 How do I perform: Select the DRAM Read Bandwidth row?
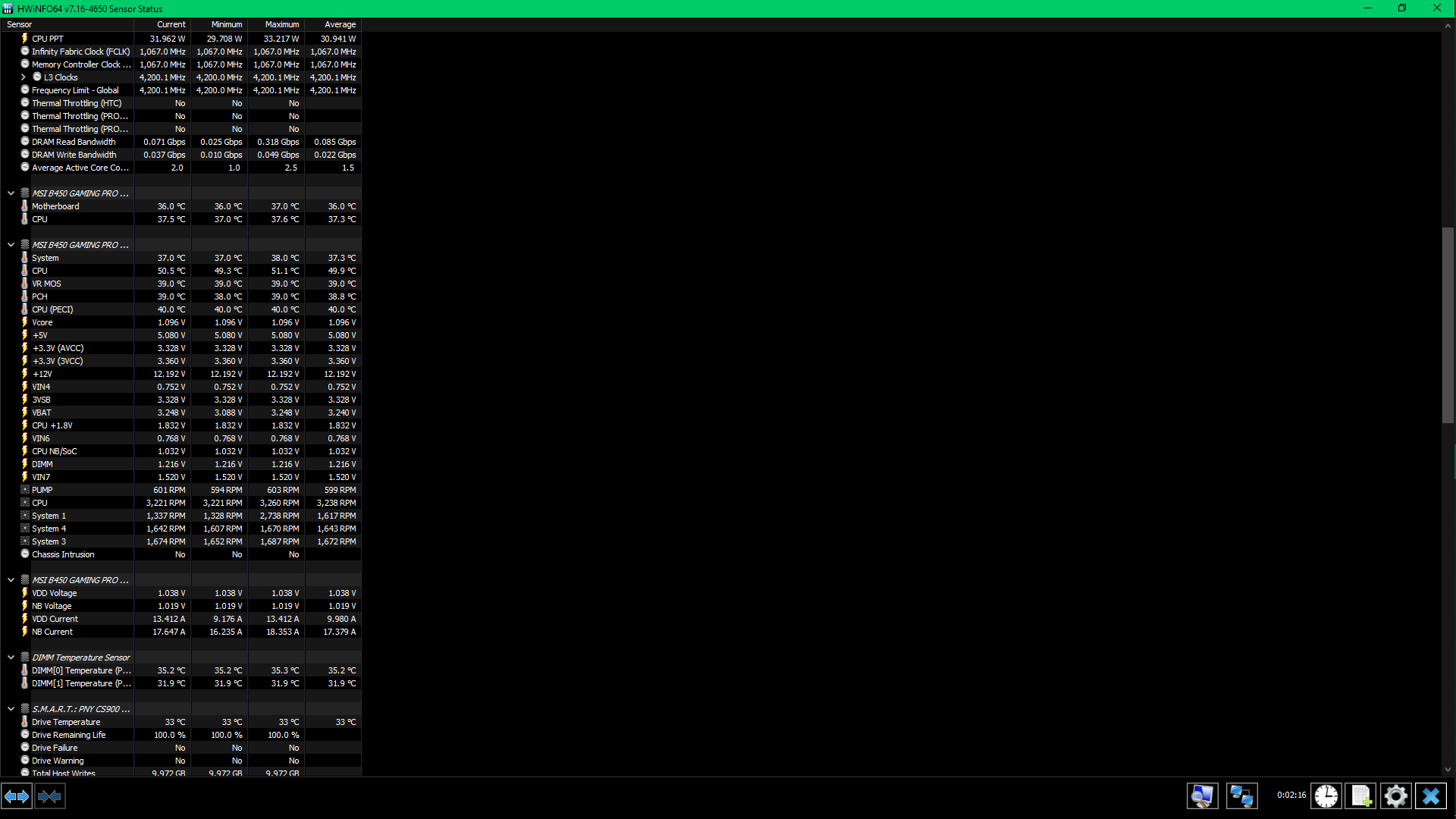pos(74,142)
